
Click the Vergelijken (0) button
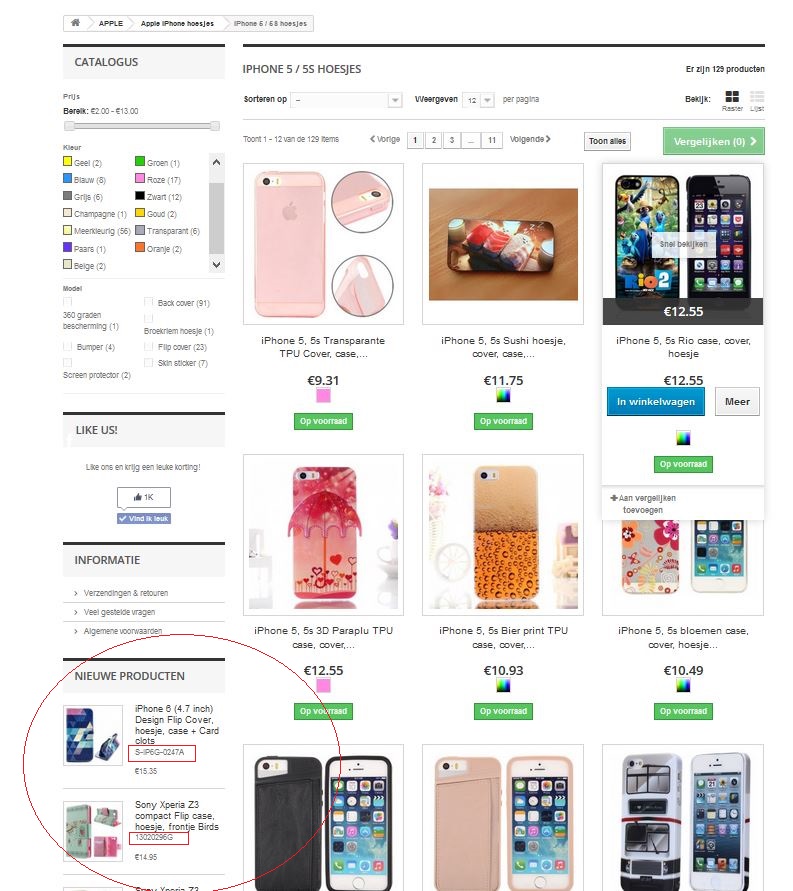[713, 141]
